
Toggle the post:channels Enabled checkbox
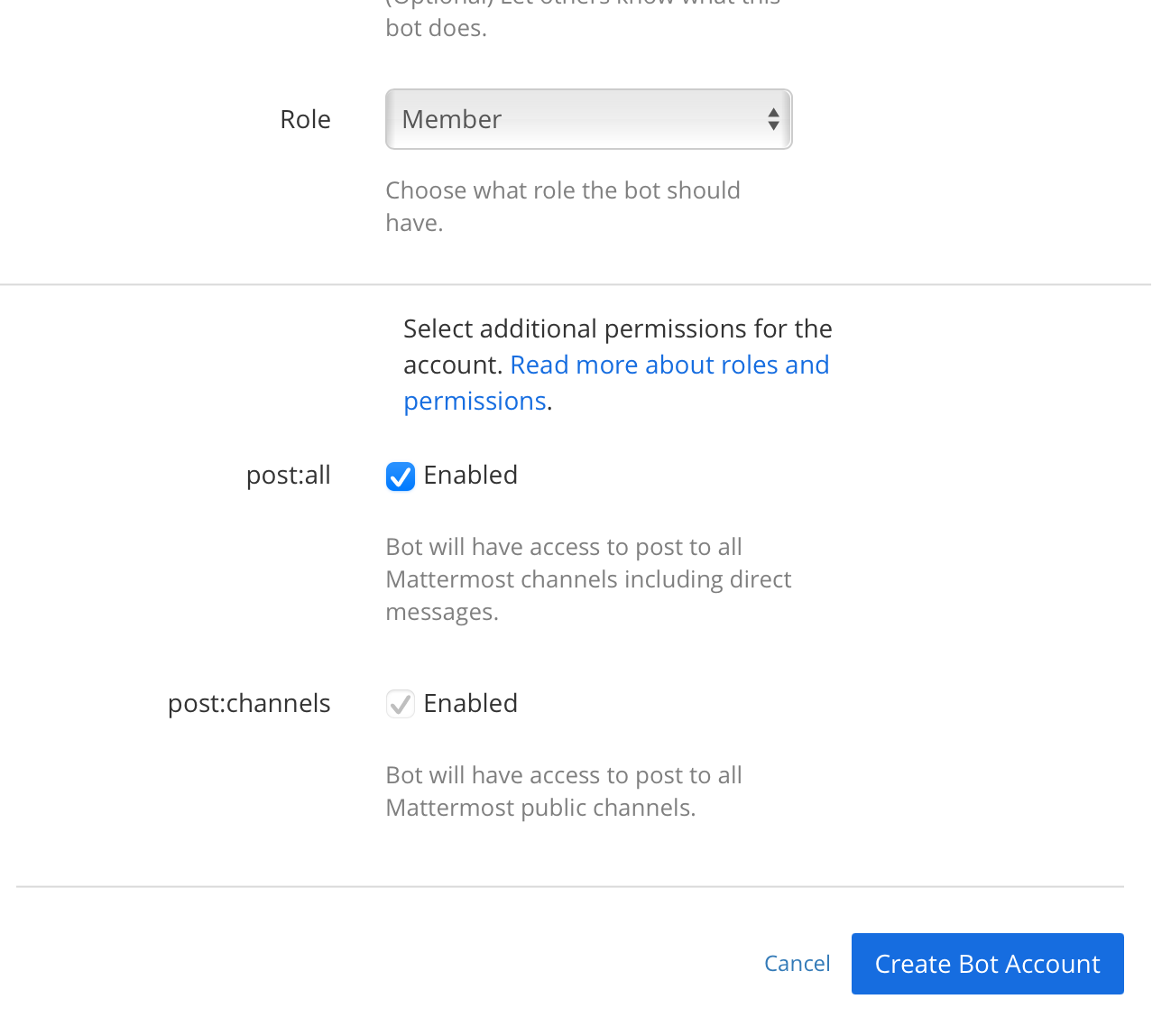(x=401, y=704)
